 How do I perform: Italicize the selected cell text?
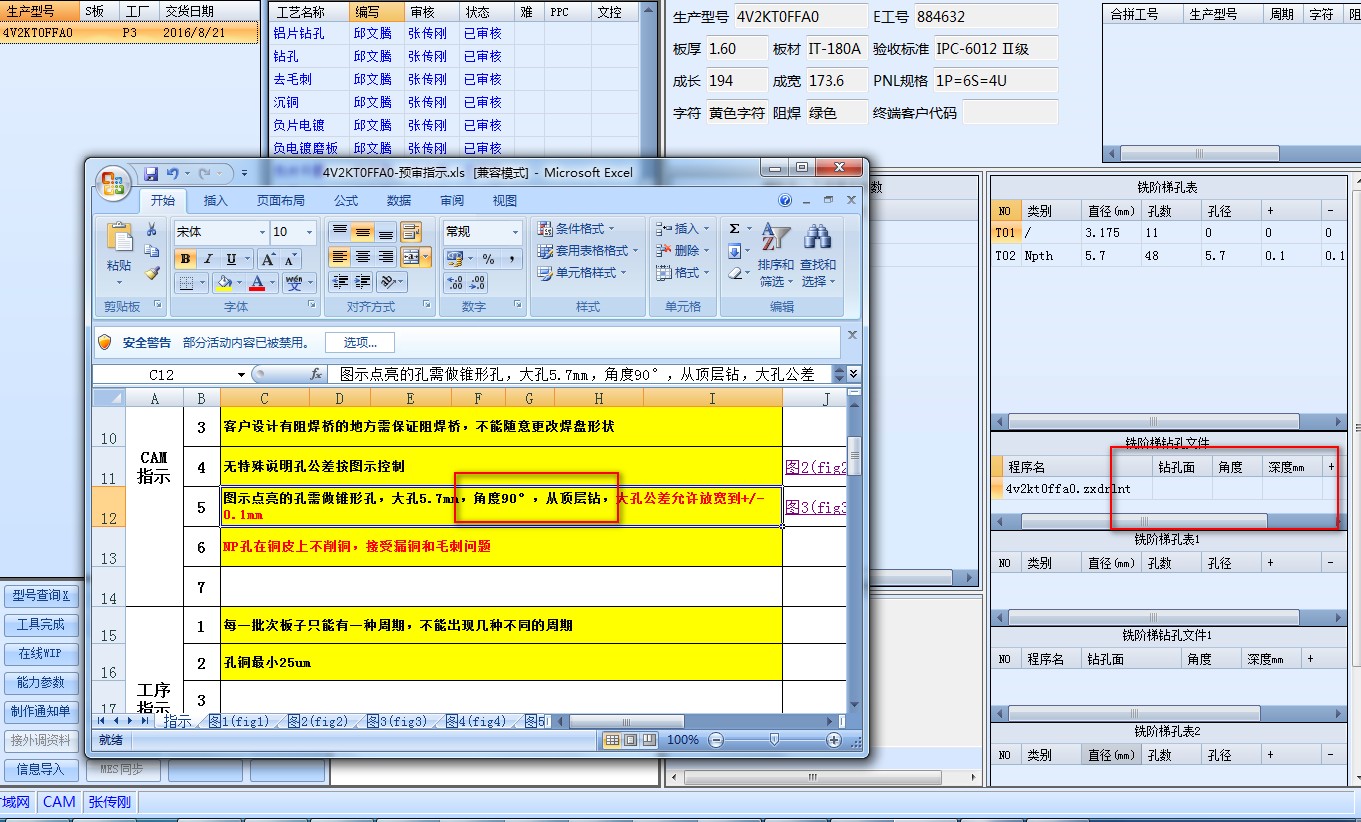208,259
